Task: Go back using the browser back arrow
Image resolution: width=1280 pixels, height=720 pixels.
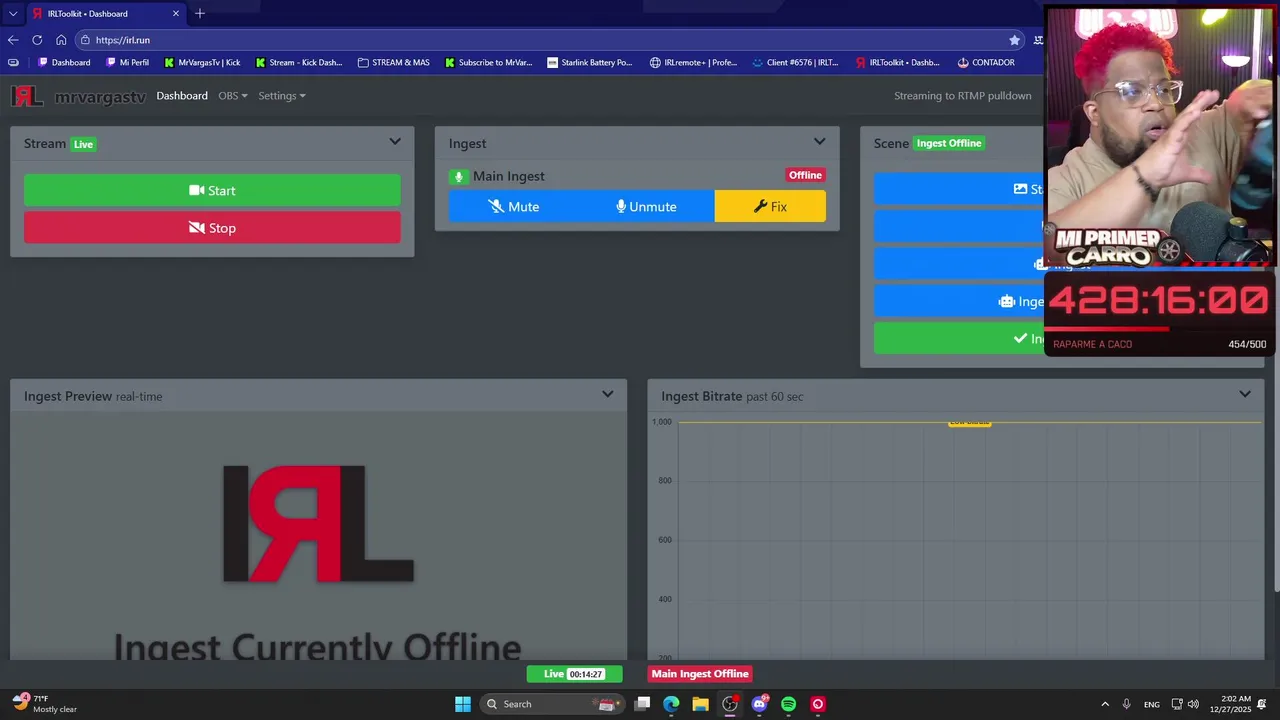Action: 13,40
